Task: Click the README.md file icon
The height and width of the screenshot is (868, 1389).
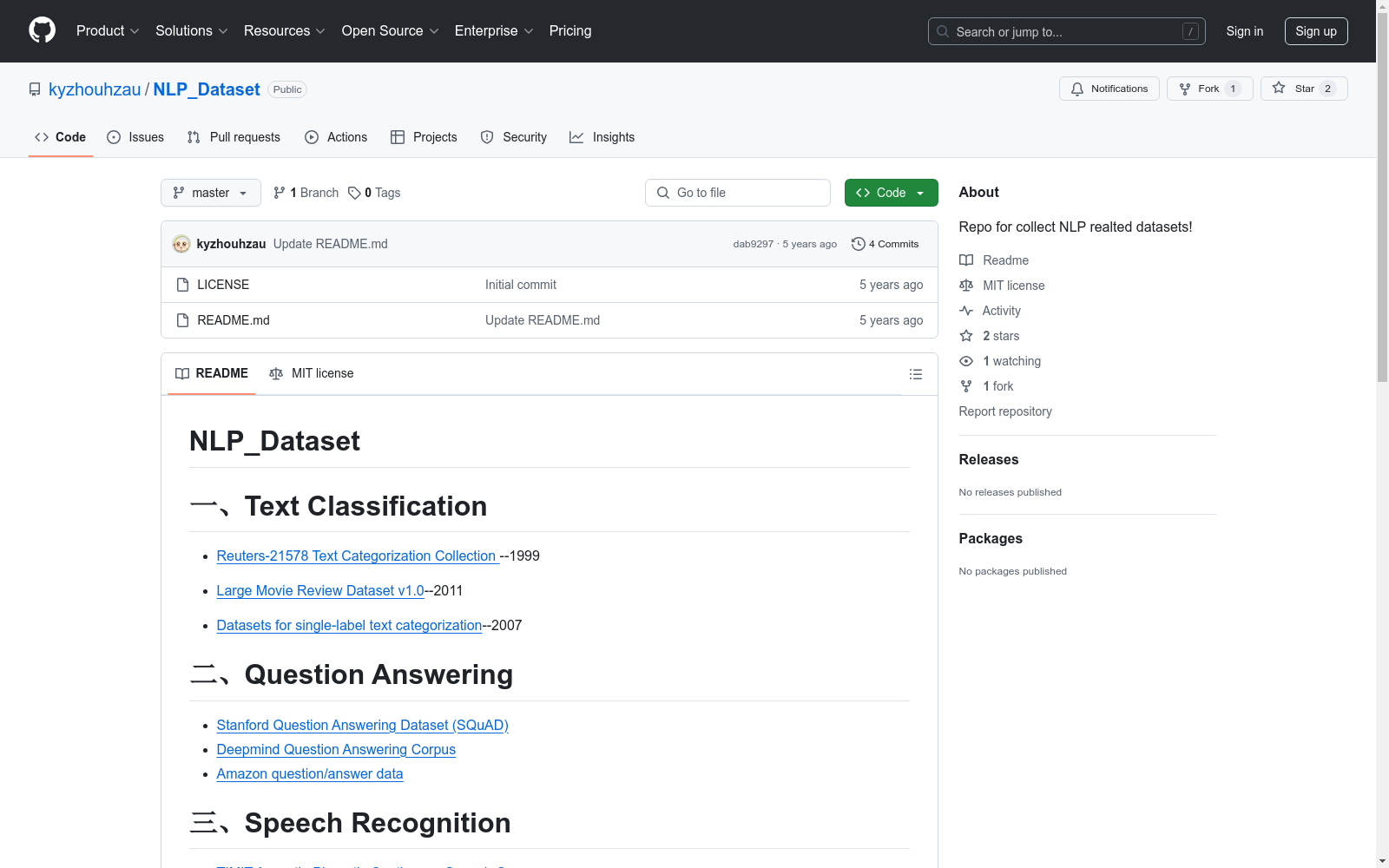Action: pyautogui.click(x=182, y=320)
